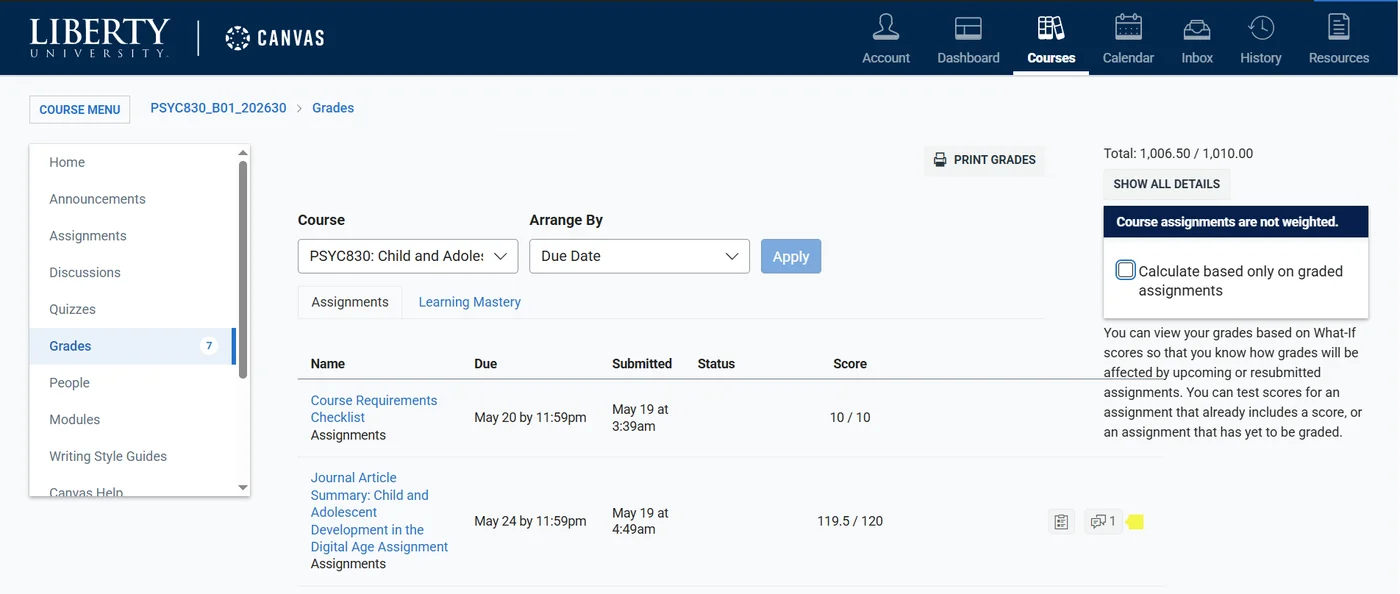Image resolution: width=1400 pixels, height=594 pixels.
Task: Open Journal Article Summary assignment link
Action: pos(379,512)
